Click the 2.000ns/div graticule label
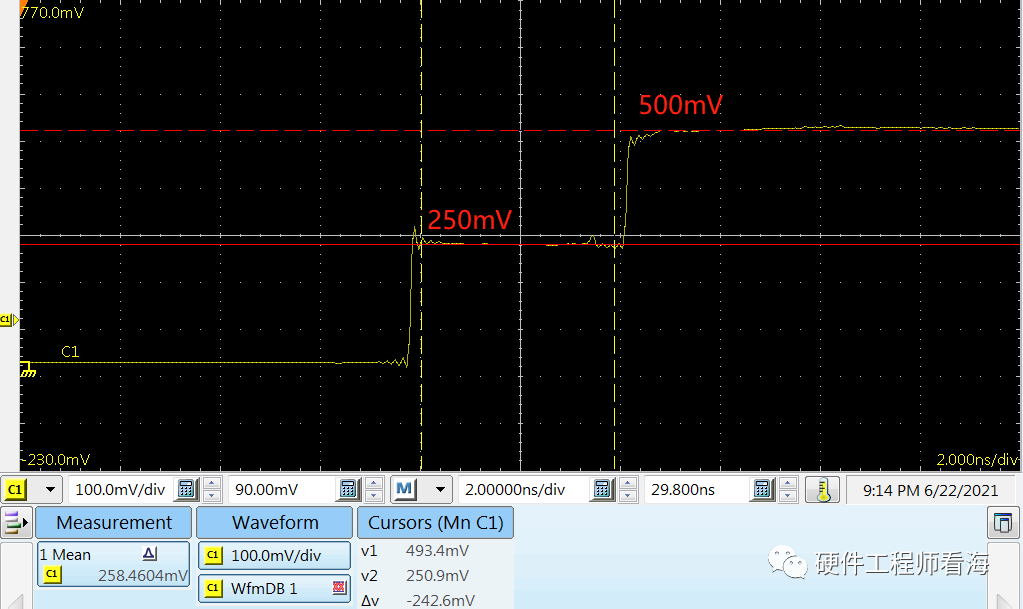Image resolution: width=1023 pixels, height=609 pixels. pyautogui.click(x=977, y=460)
